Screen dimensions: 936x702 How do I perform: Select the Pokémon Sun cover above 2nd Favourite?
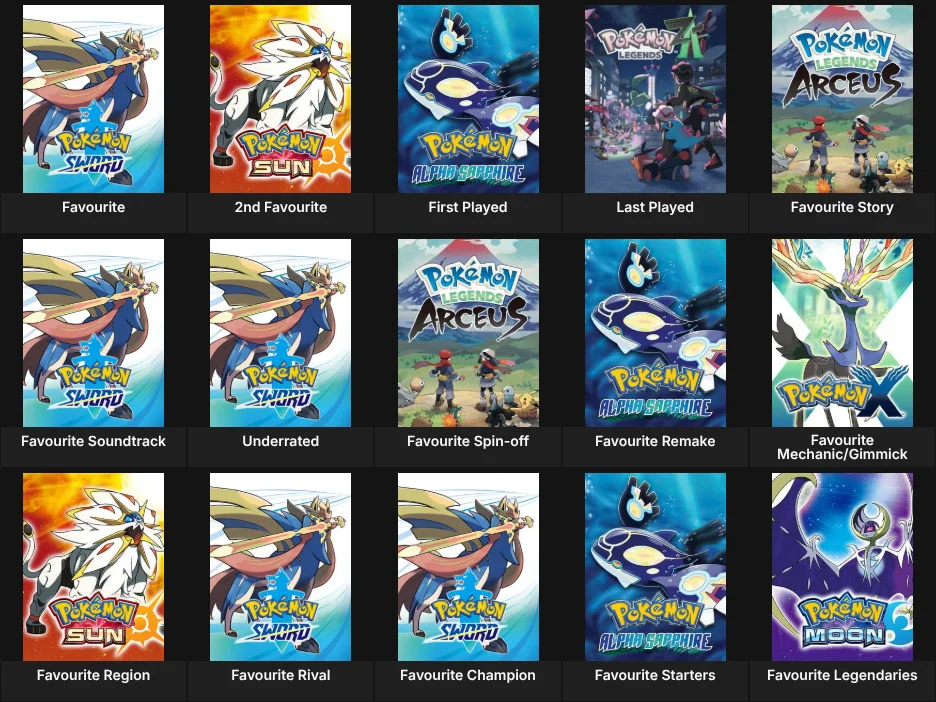click(281, 99)
